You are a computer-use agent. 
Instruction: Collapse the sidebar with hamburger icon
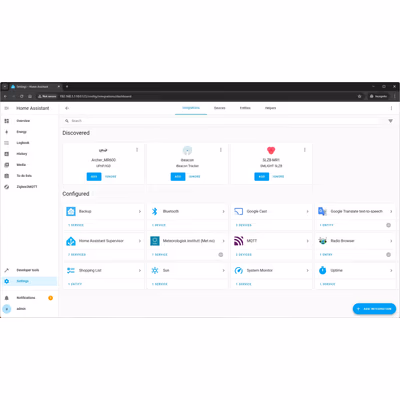click(x=6, y=108)
